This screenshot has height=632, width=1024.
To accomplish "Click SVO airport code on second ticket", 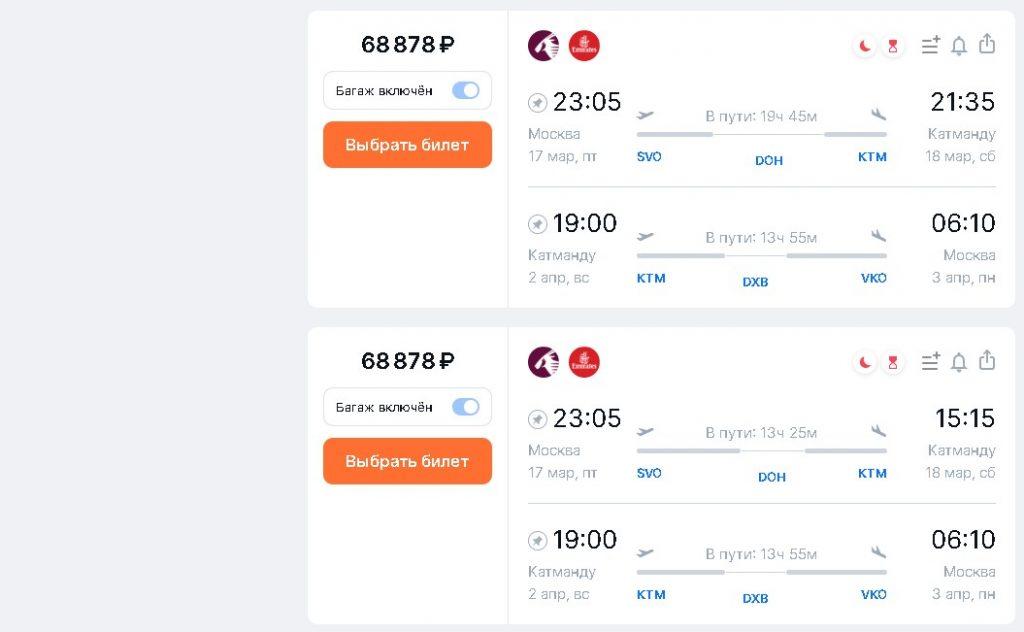I will coord(649,473).
